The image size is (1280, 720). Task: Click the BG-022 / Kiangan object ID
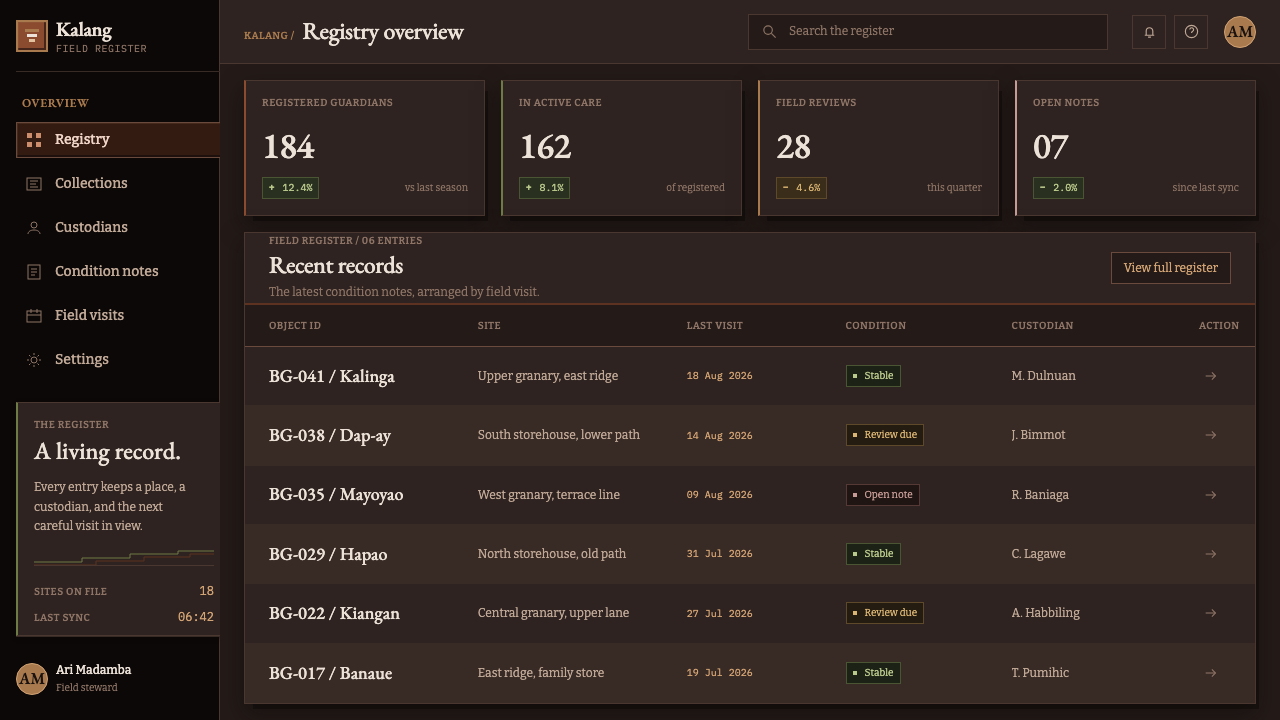tap(334, 613)
